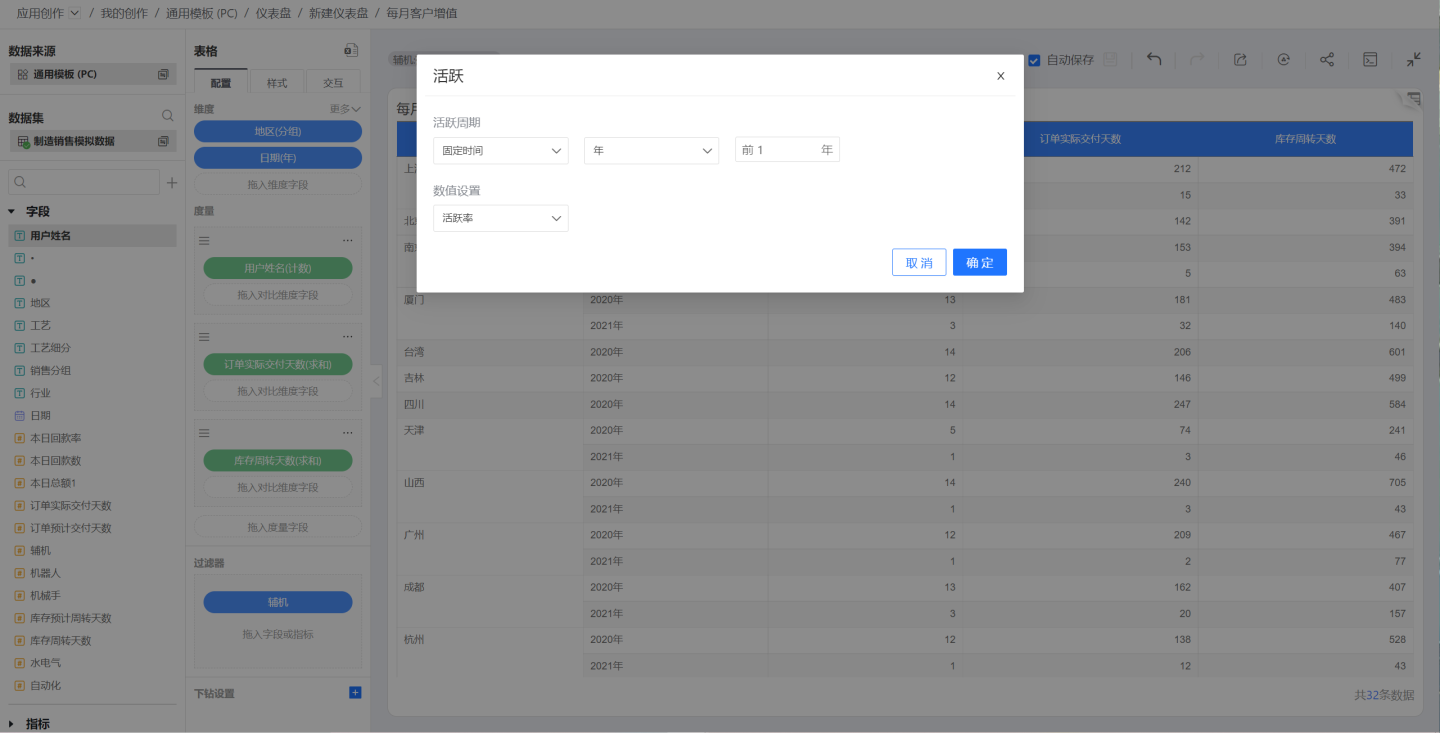Open the 年 period unit dropdown
1440x733 pixels.
click(x=651, y=150)
